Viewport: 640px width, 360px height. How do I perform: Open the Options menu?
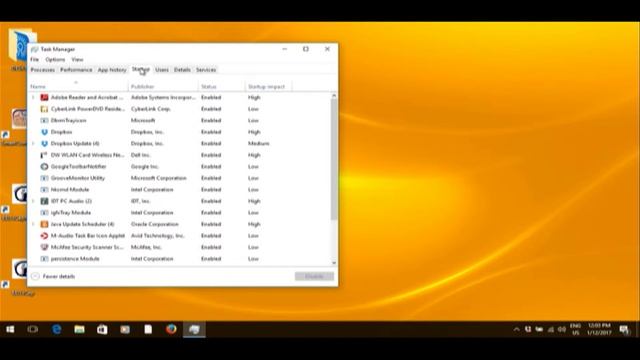point(55,60)
